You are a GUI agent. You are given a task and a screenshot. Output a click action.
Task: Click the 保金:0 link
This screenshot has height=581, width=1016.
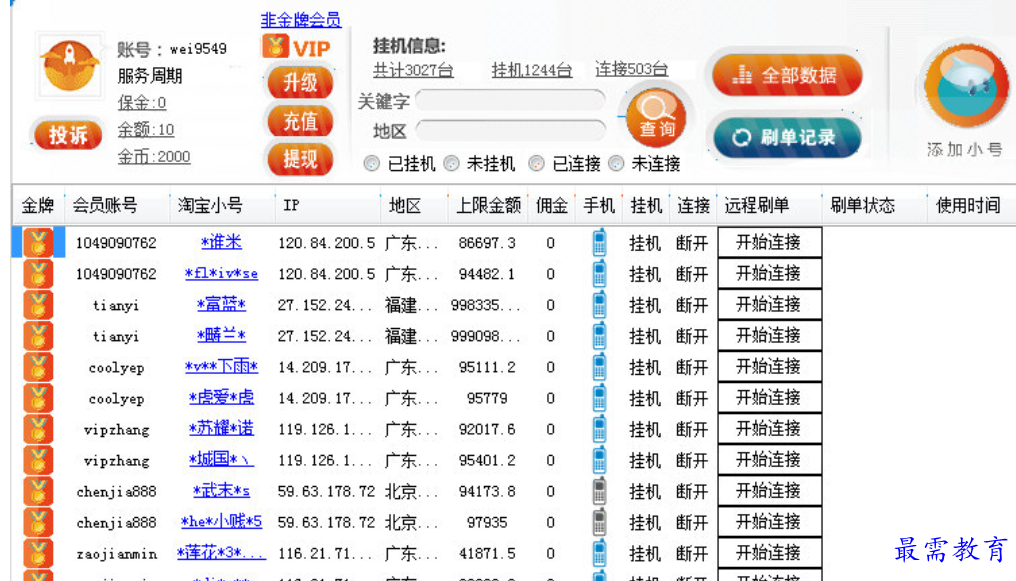tap(142, 102)
